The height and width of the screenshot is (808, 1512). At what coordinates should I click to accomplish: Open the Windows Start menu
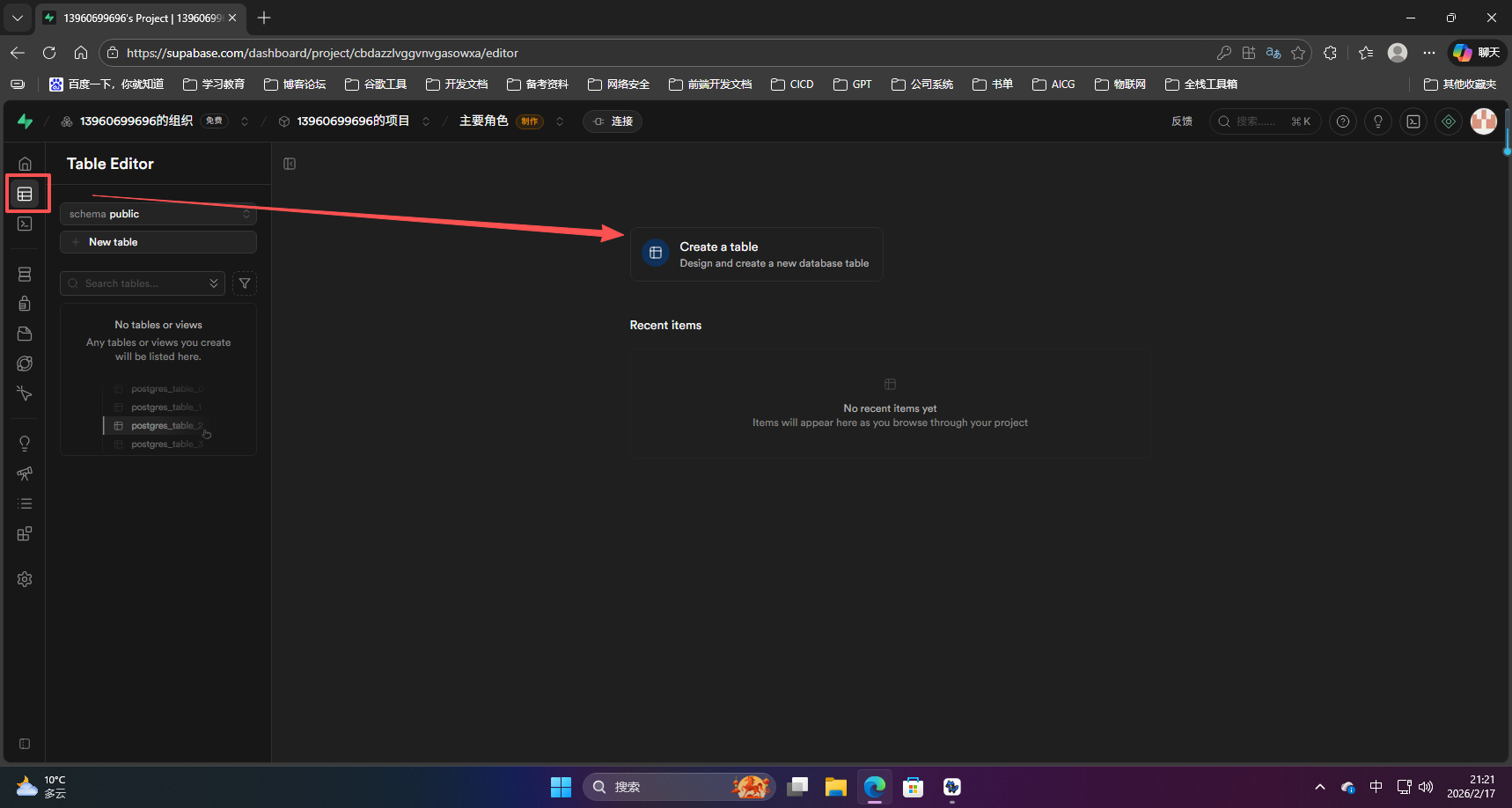(561, 787)
